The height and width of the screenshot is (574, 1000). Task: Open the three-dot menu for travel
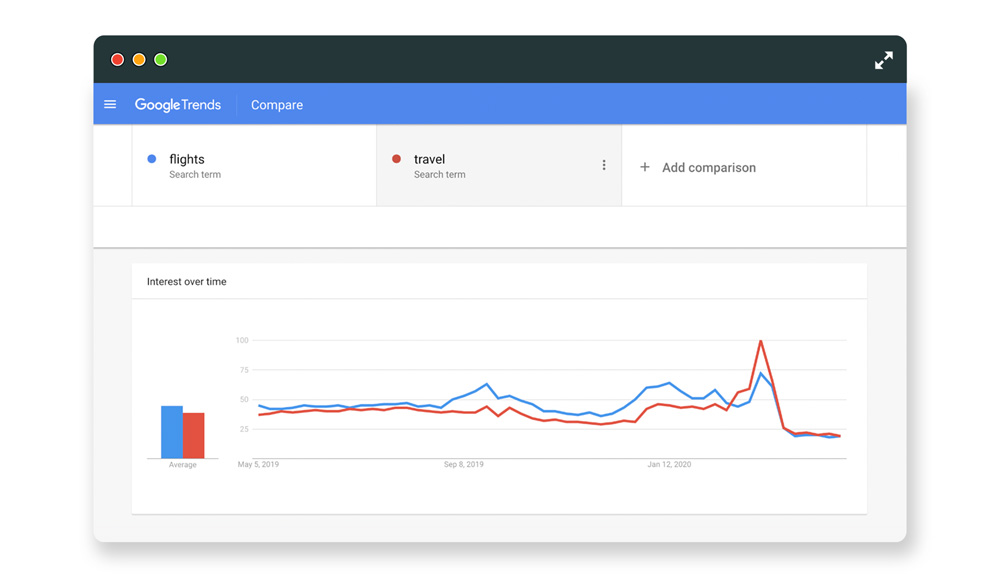pos(604,165)
